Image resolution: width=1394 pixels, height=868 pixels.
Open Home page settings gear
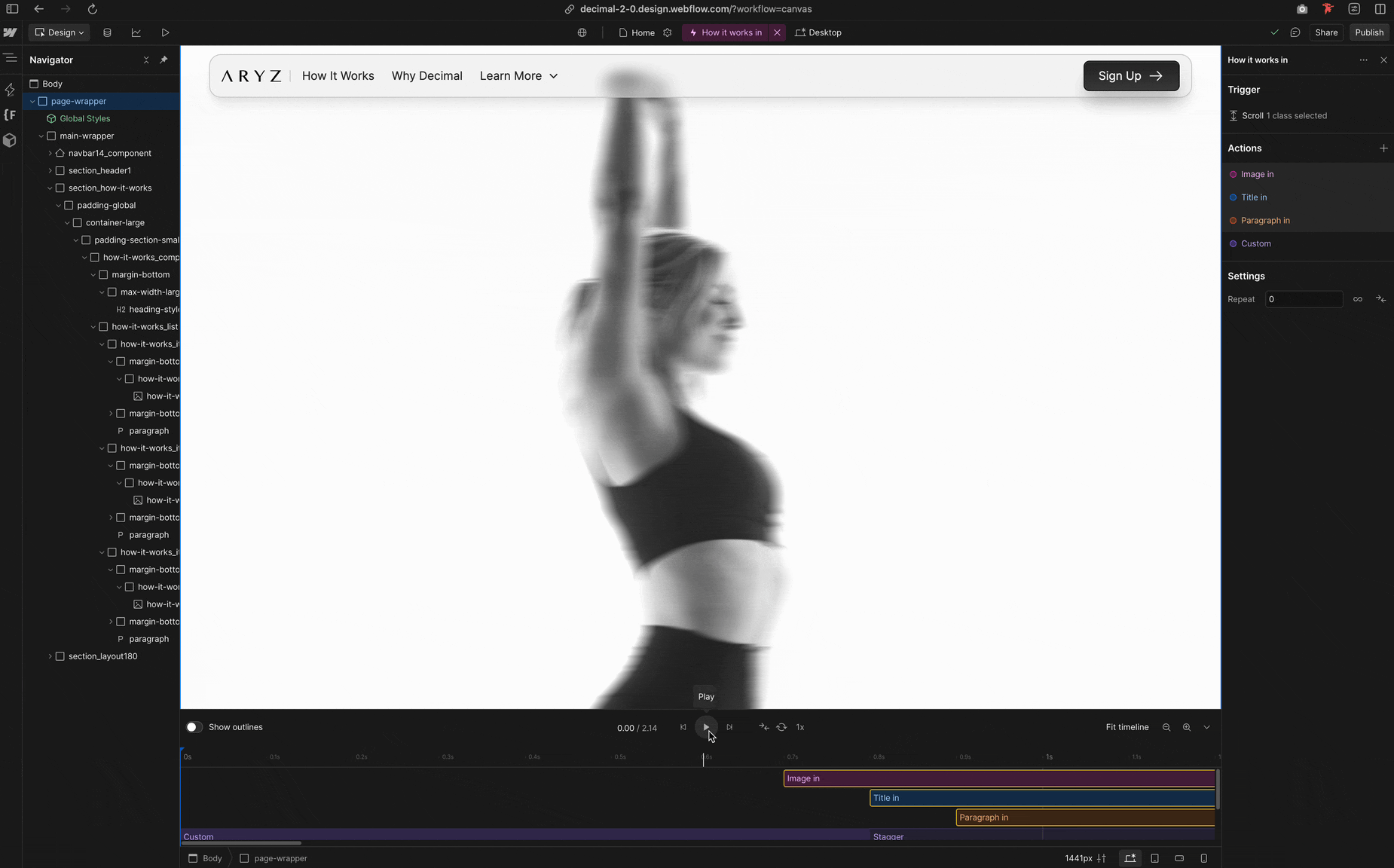[667, 32]
